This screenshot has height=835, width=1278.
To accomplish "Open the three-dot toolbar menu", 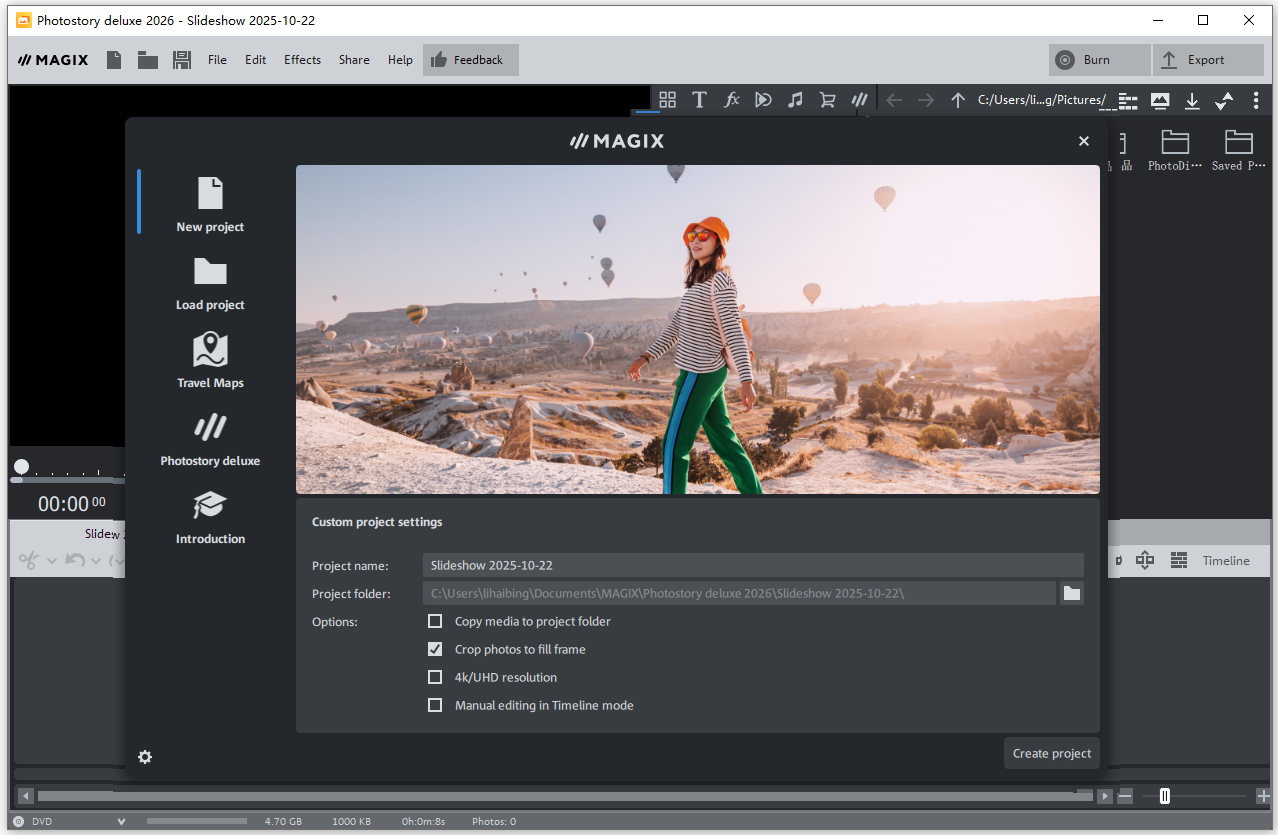I will click(1256, 100).
